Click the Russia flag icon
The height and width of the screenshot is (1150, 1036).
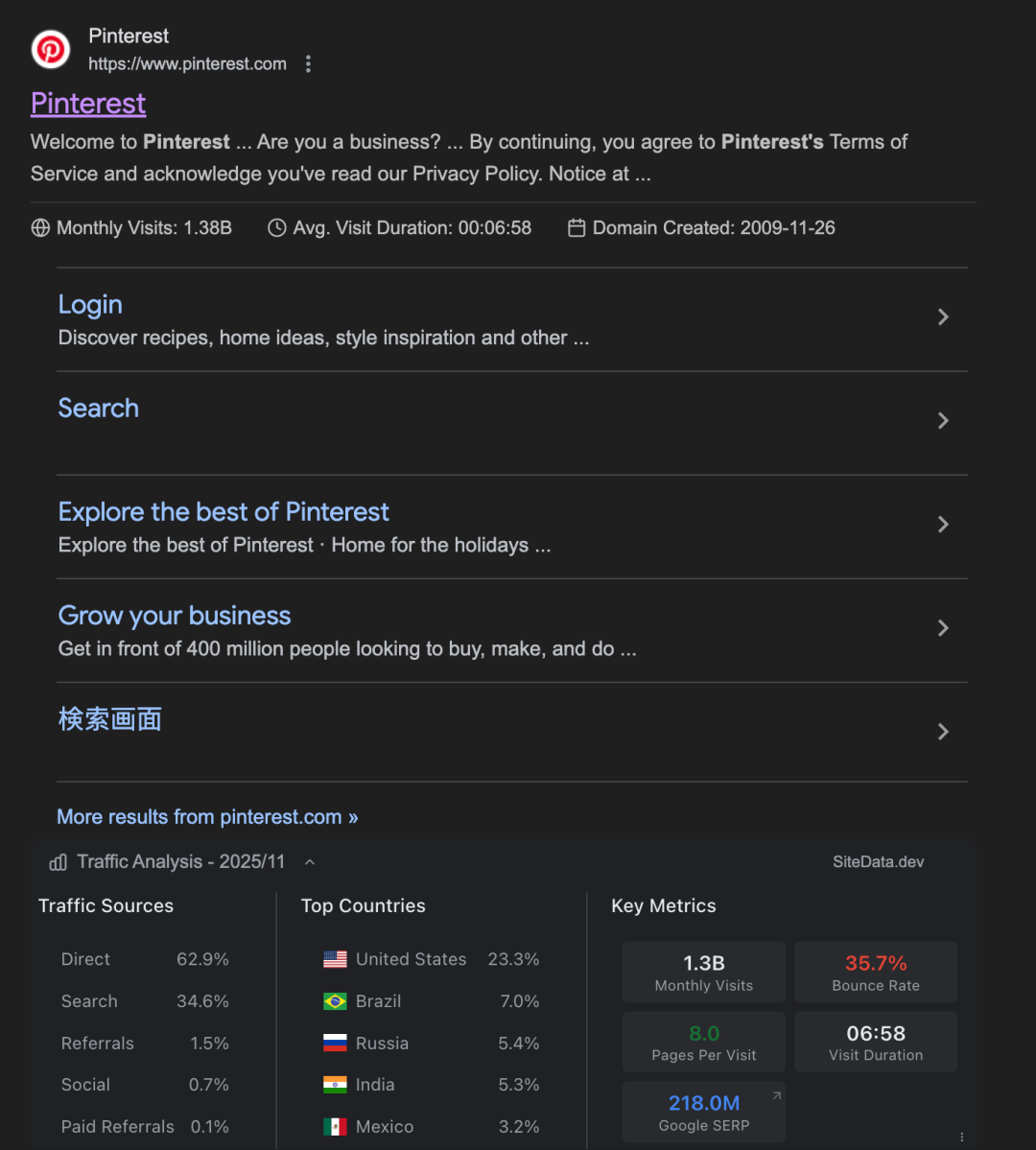tap(336, 1043)
